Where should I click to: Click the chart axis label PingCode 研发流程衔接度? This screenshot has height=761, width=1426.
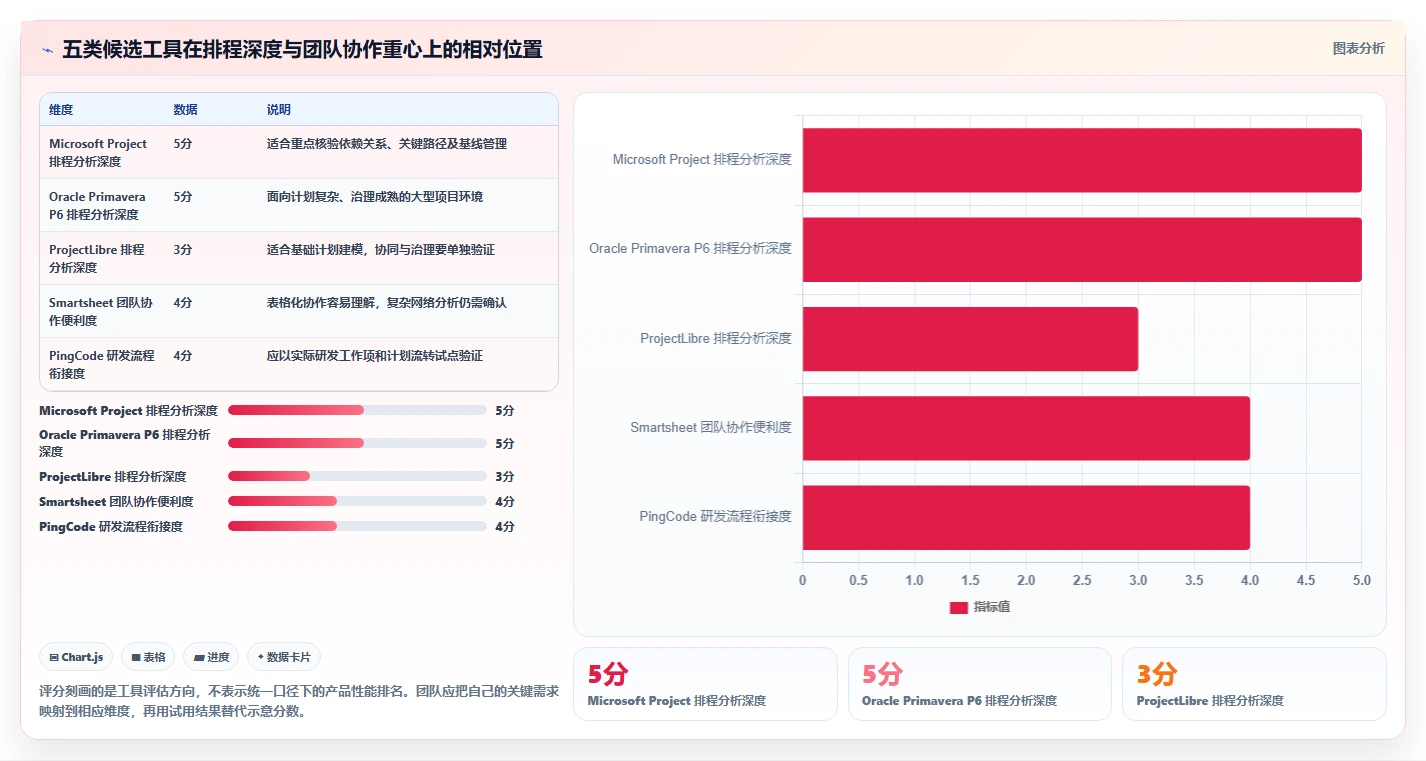coord(716,517)
